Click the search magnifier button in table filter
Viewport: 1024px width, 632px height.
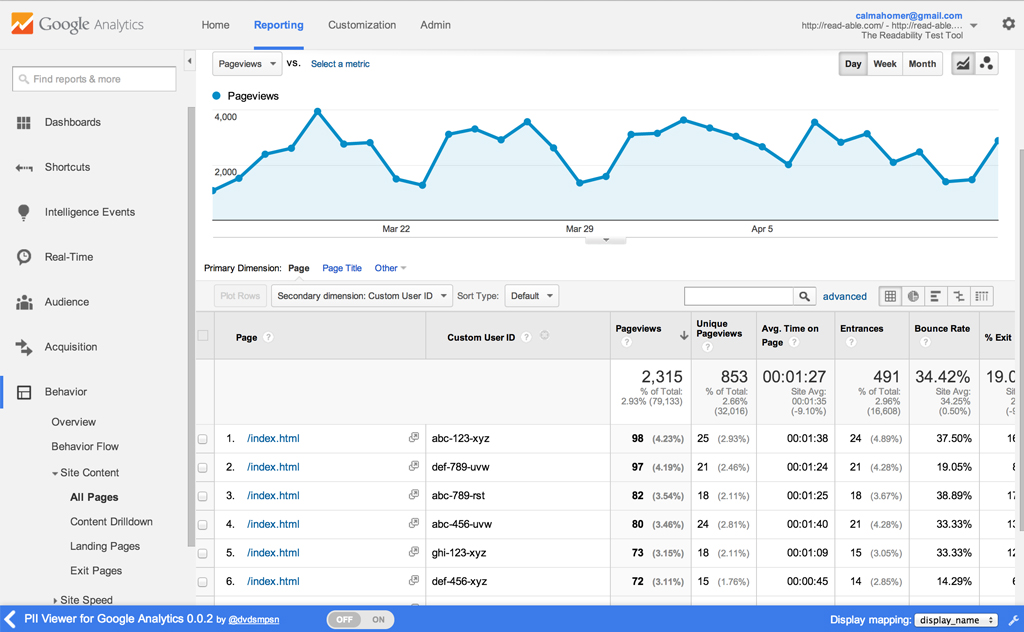coord(805,296)
